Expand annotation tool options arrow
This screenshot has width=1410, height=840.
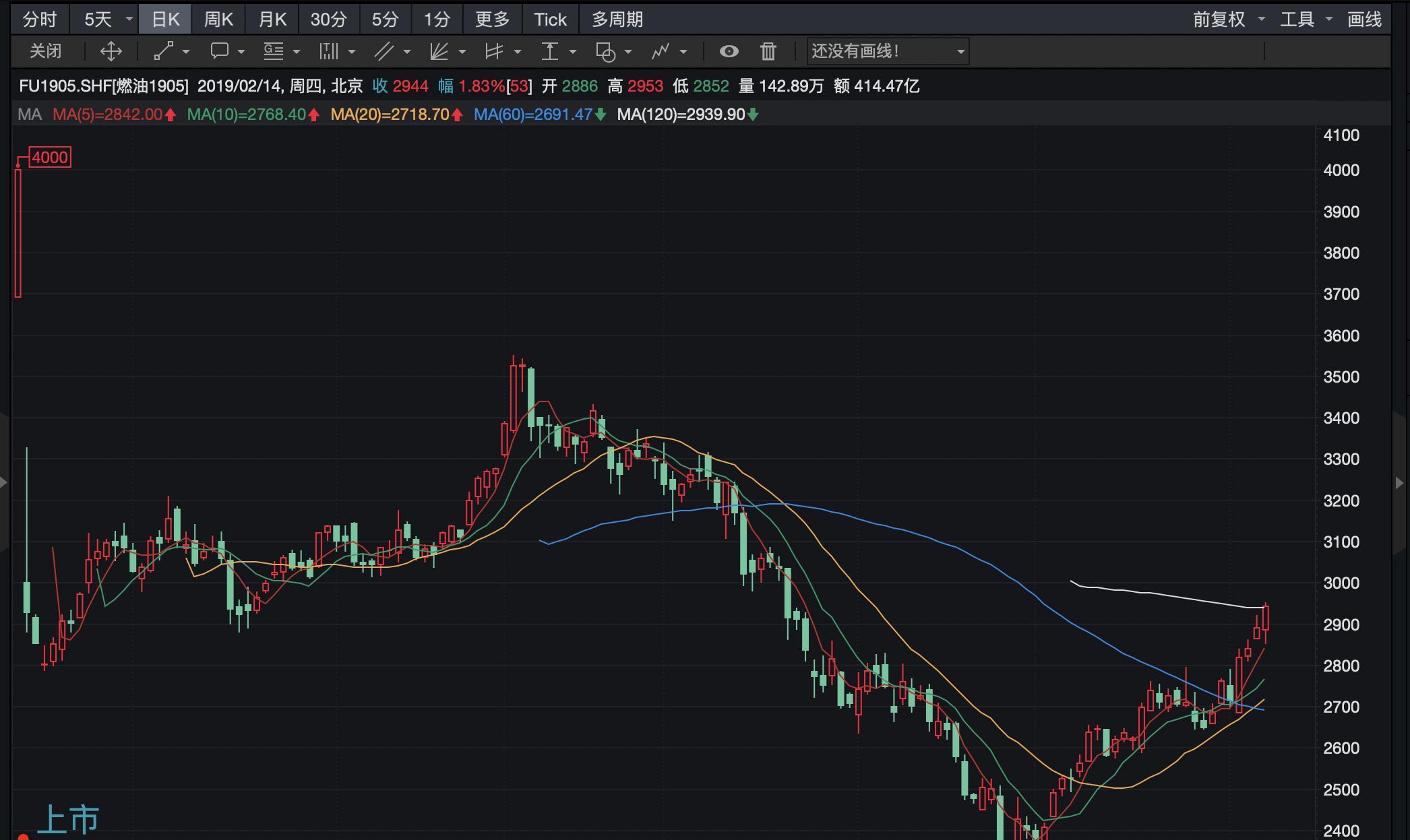pos(241,51)
